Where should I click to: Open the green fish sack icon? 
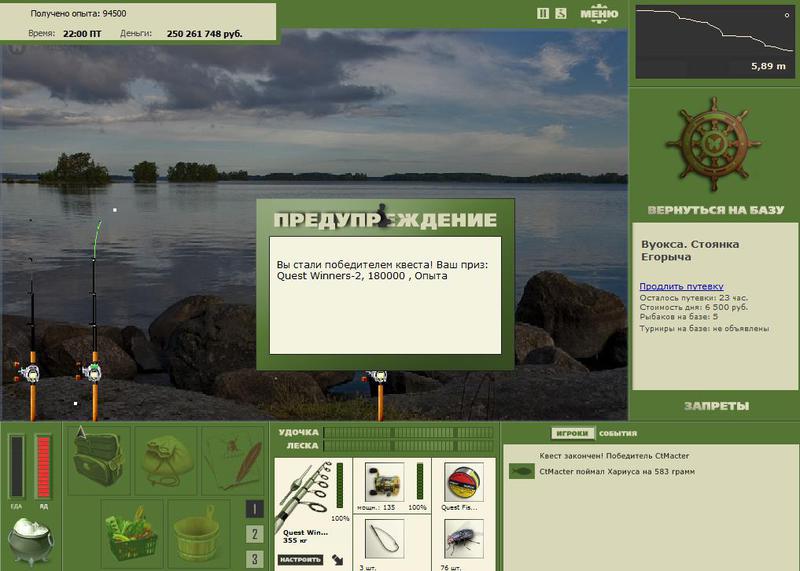(x=166, y=460)
